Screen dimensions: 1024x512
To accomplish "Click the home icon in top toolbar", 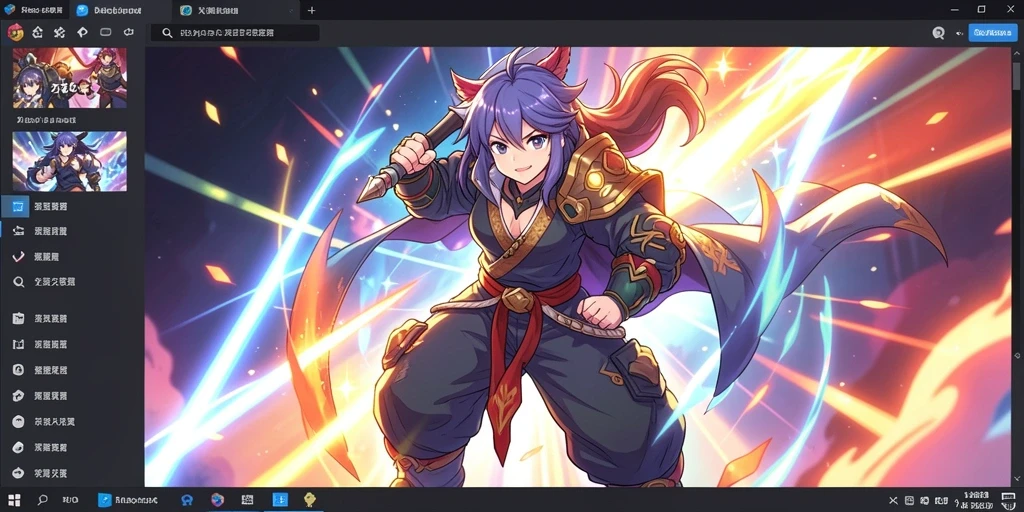I will [x=38, y=32].
